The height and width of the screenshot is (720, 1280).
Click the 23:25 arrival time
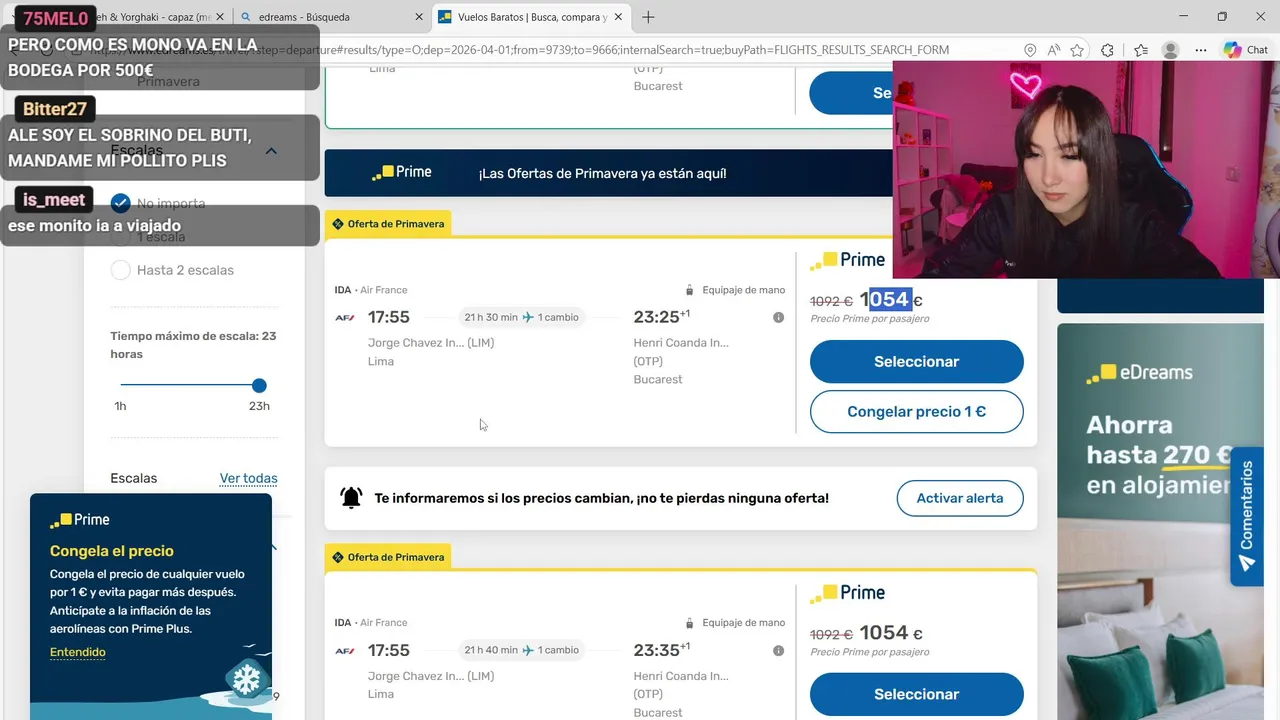click(x=656, y=317)
